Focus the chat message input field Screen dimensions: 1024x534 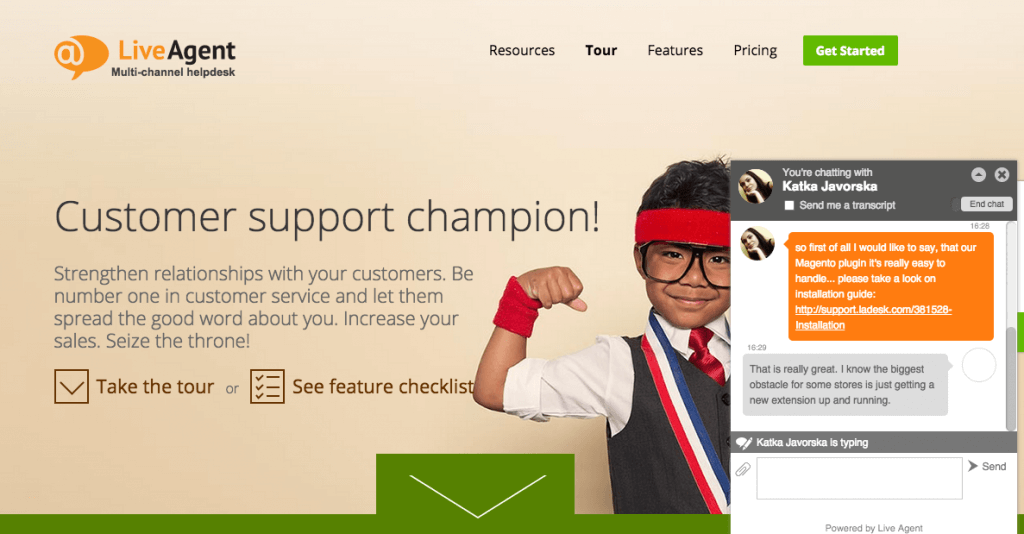click(x=859, y=479)
